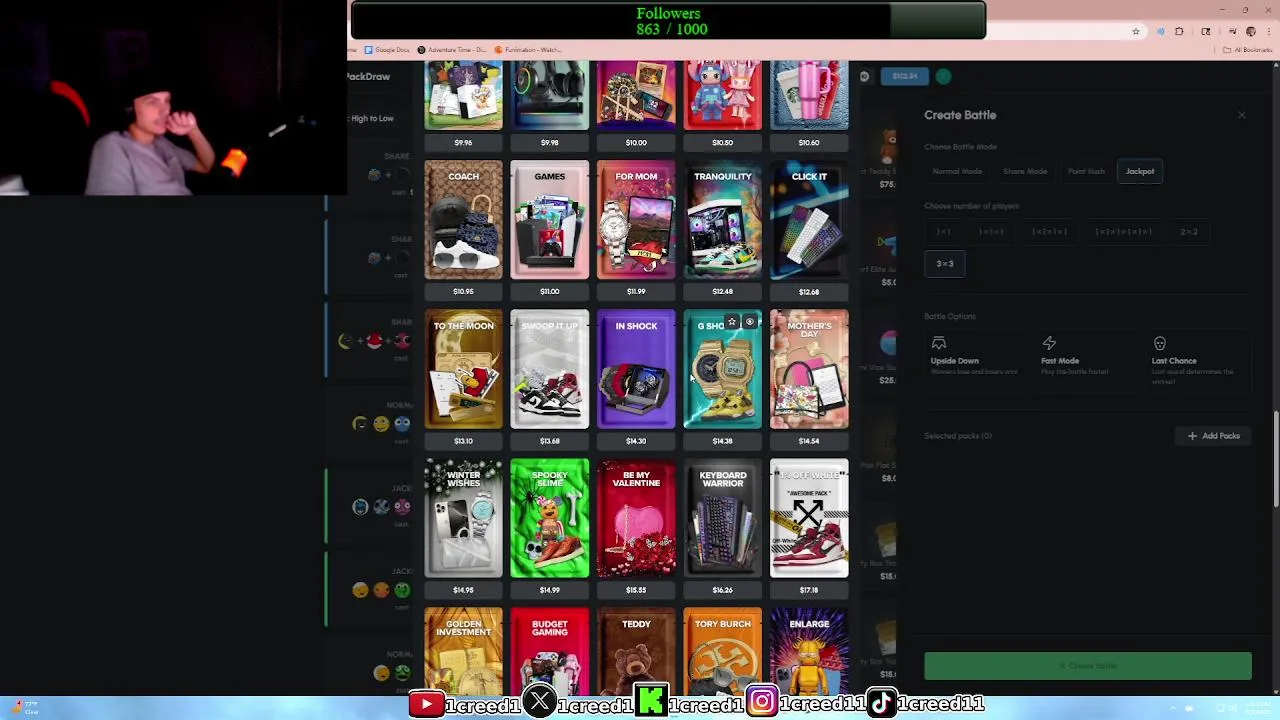
Task: Select the Golden Investment pack card
Action: point(463,651)
